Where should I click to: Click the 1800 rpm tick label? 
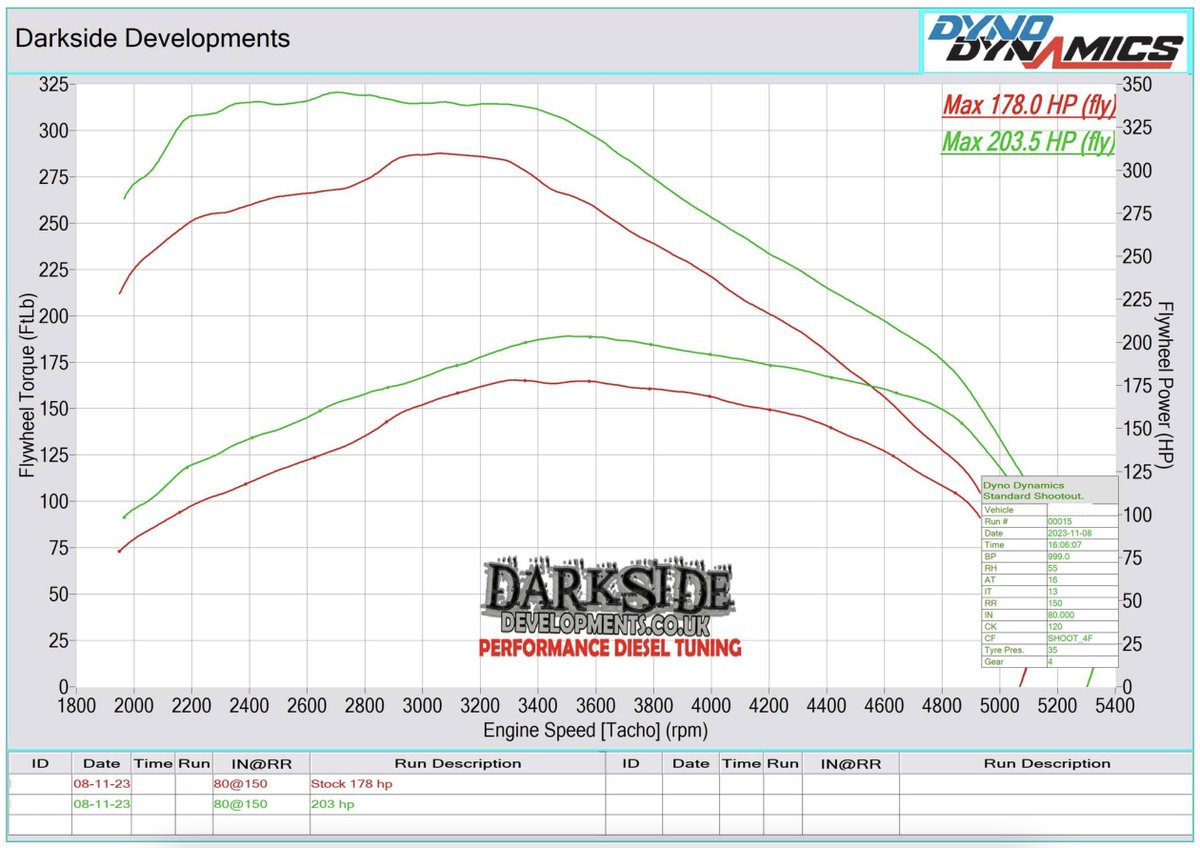pyautogui.click(x=76, y=705)
